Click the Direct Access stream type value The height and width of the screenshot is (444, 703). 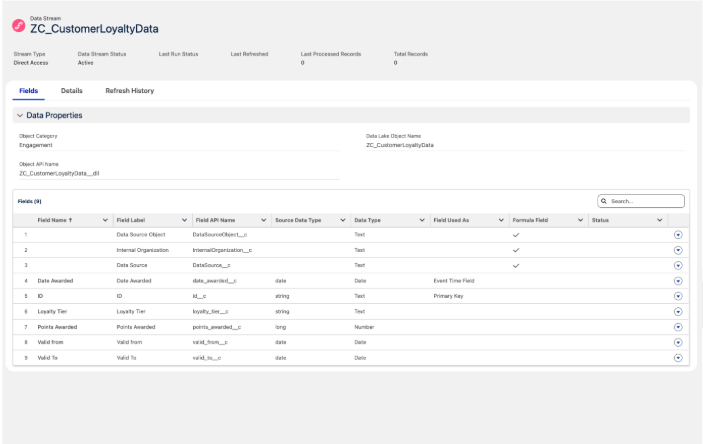click(31, 63)
